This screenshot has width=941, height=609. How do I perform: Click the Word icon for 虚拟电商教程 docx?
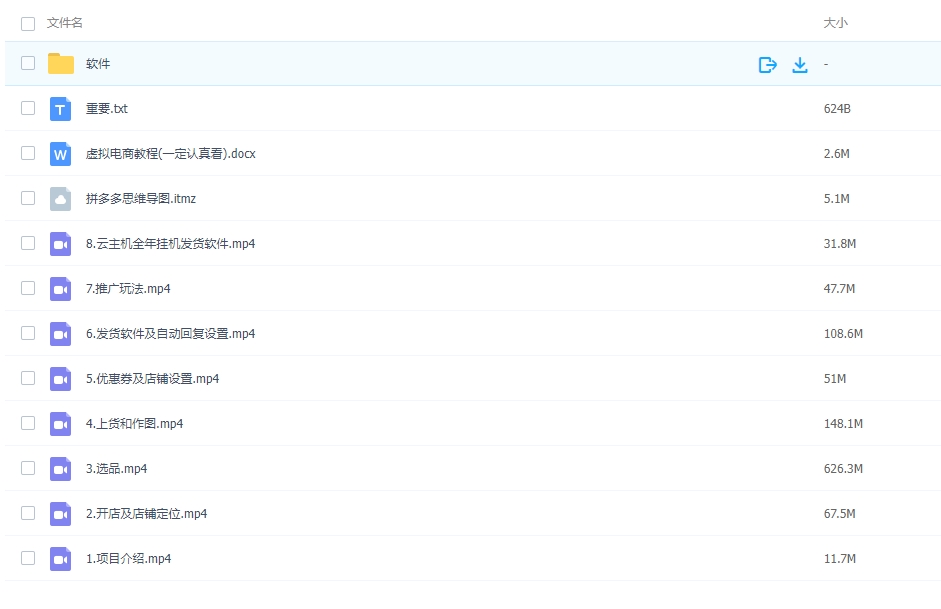click(61, 154)
